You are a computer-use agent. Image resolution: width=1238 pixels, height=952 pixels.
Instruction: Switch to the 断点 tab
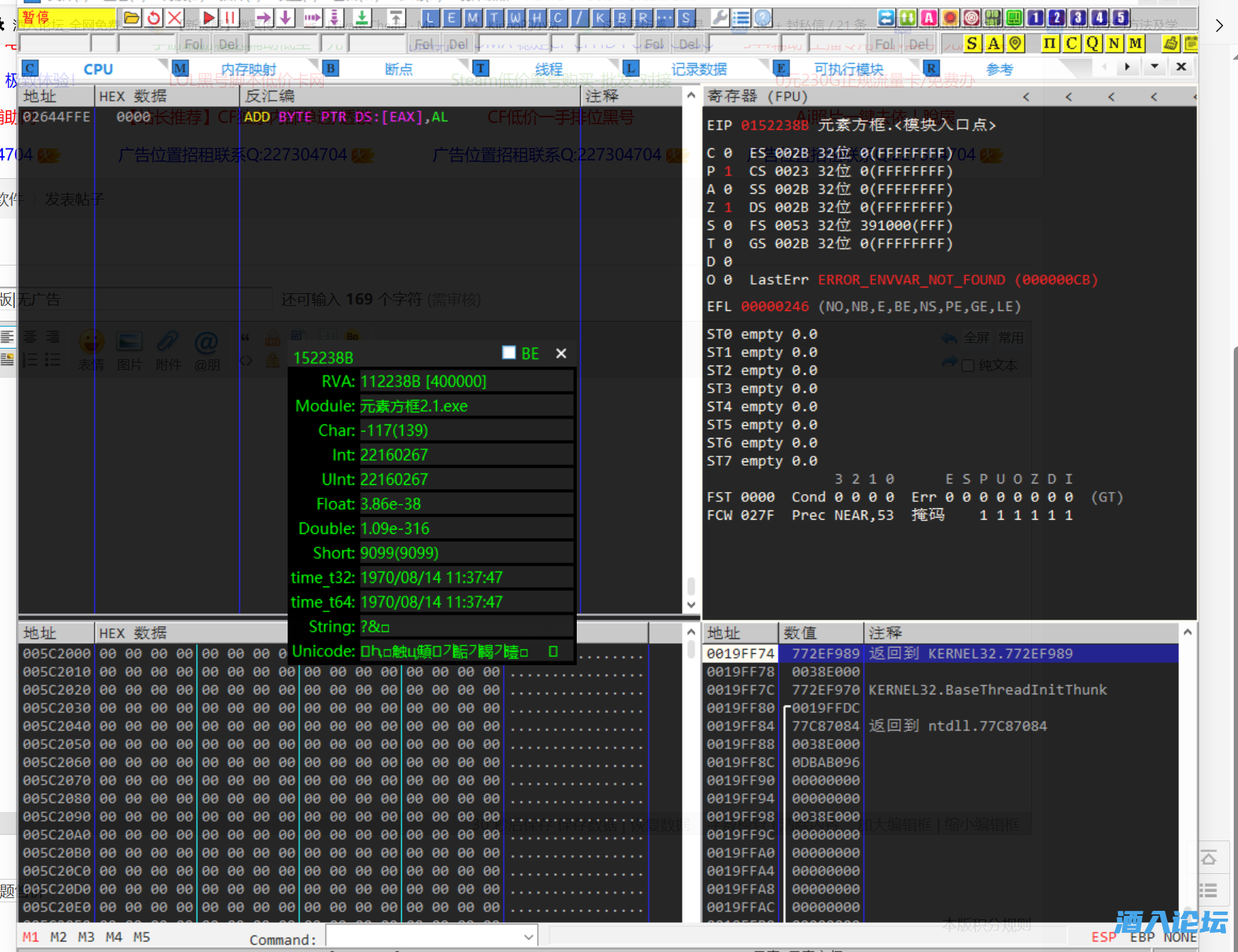[398, 69]
